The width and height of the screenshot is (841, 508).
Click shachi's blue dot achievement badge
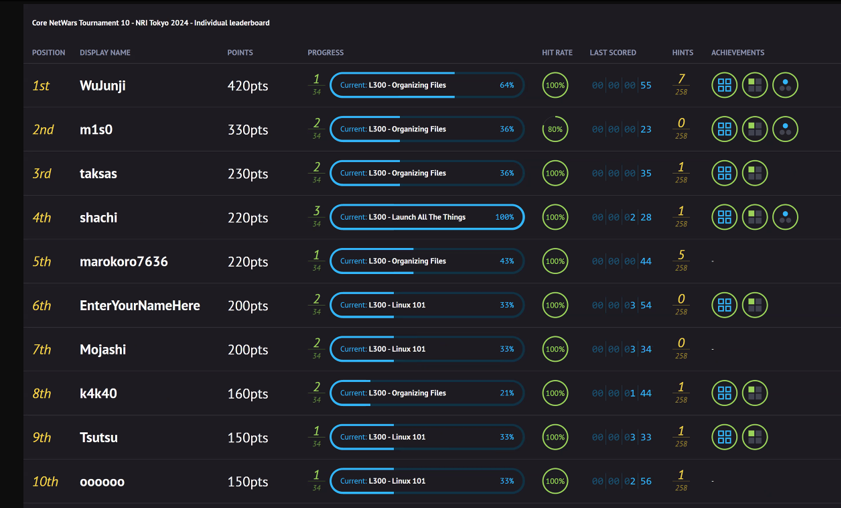click(785, 218)
